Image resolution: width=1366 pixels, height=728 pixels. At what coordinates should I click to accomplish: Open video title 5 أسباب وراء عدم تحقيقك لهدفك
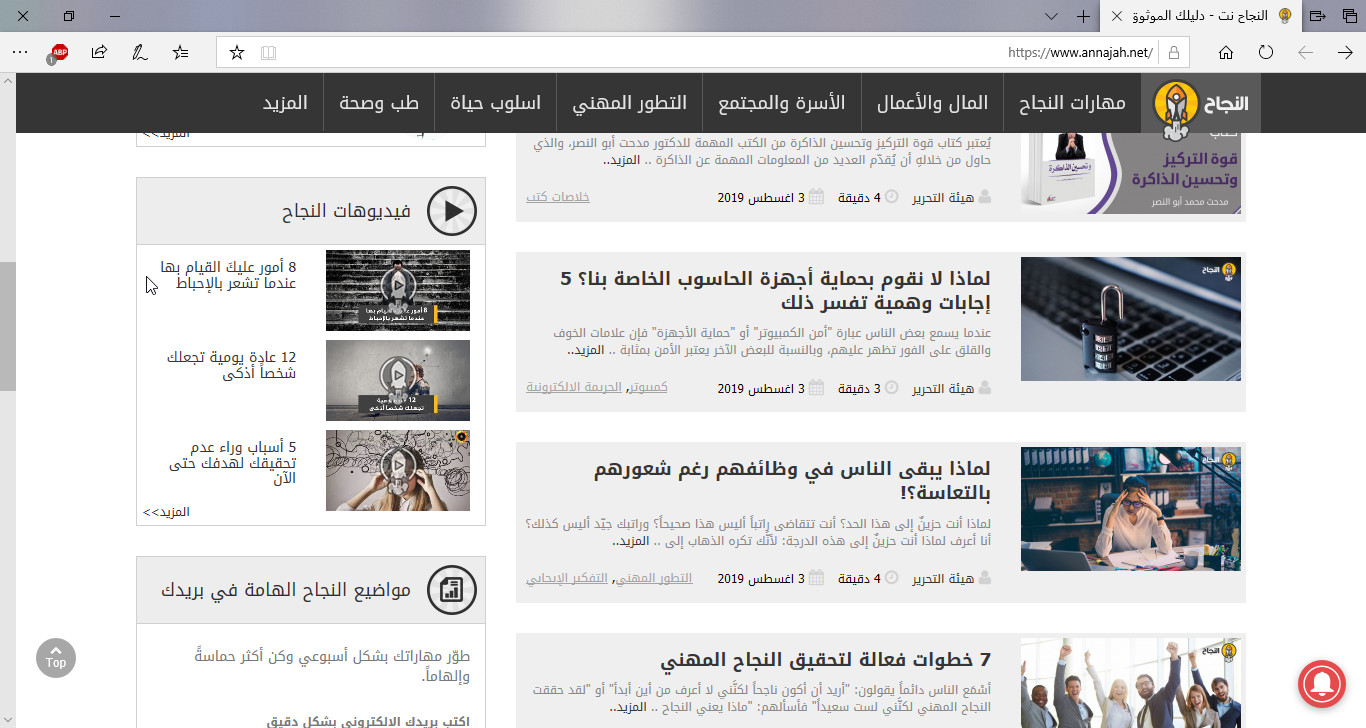coord(233,462)
